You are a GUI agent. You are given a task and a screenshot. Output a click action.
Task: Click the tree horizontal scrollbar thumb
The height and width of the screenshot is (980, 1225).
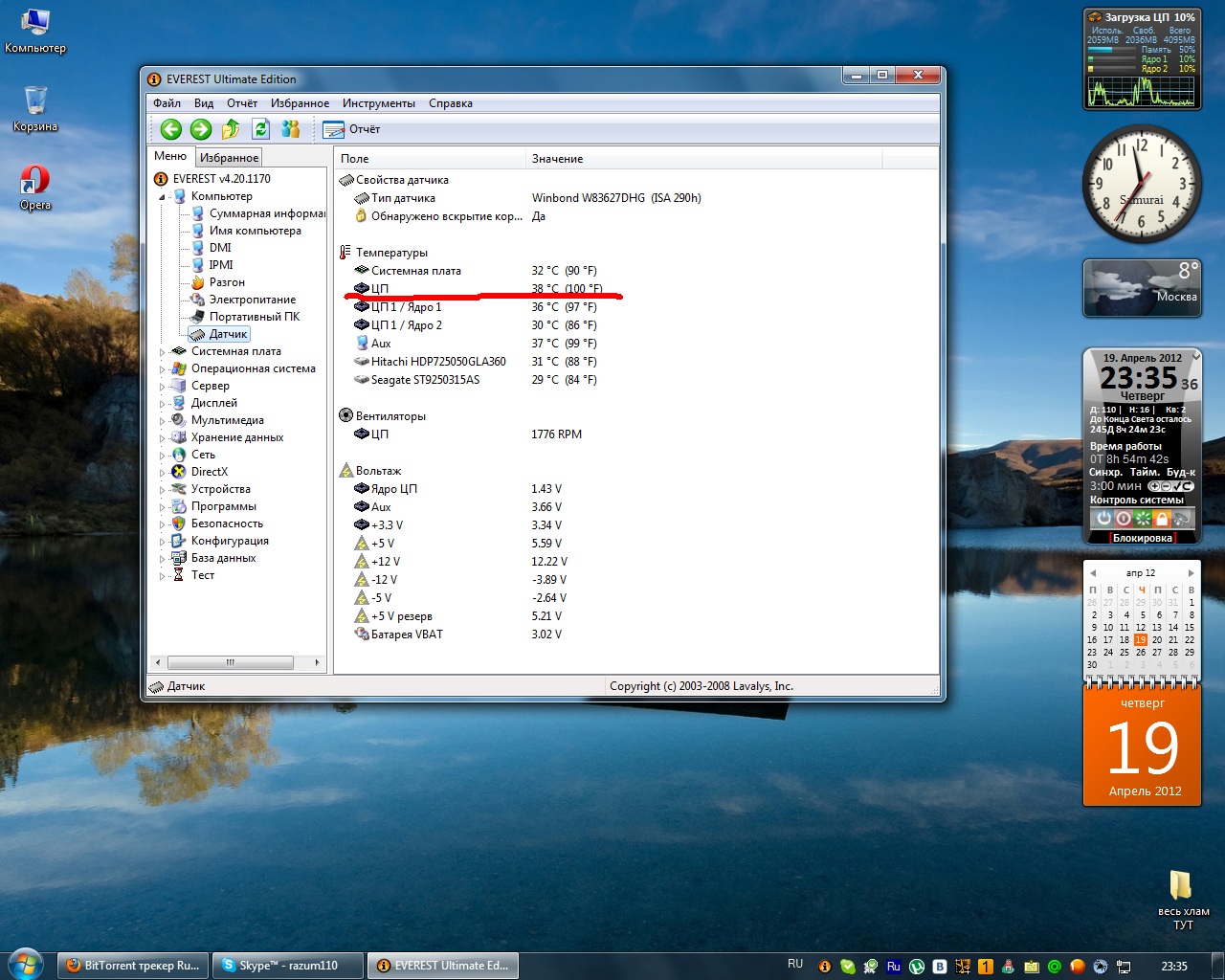[231, 662]
